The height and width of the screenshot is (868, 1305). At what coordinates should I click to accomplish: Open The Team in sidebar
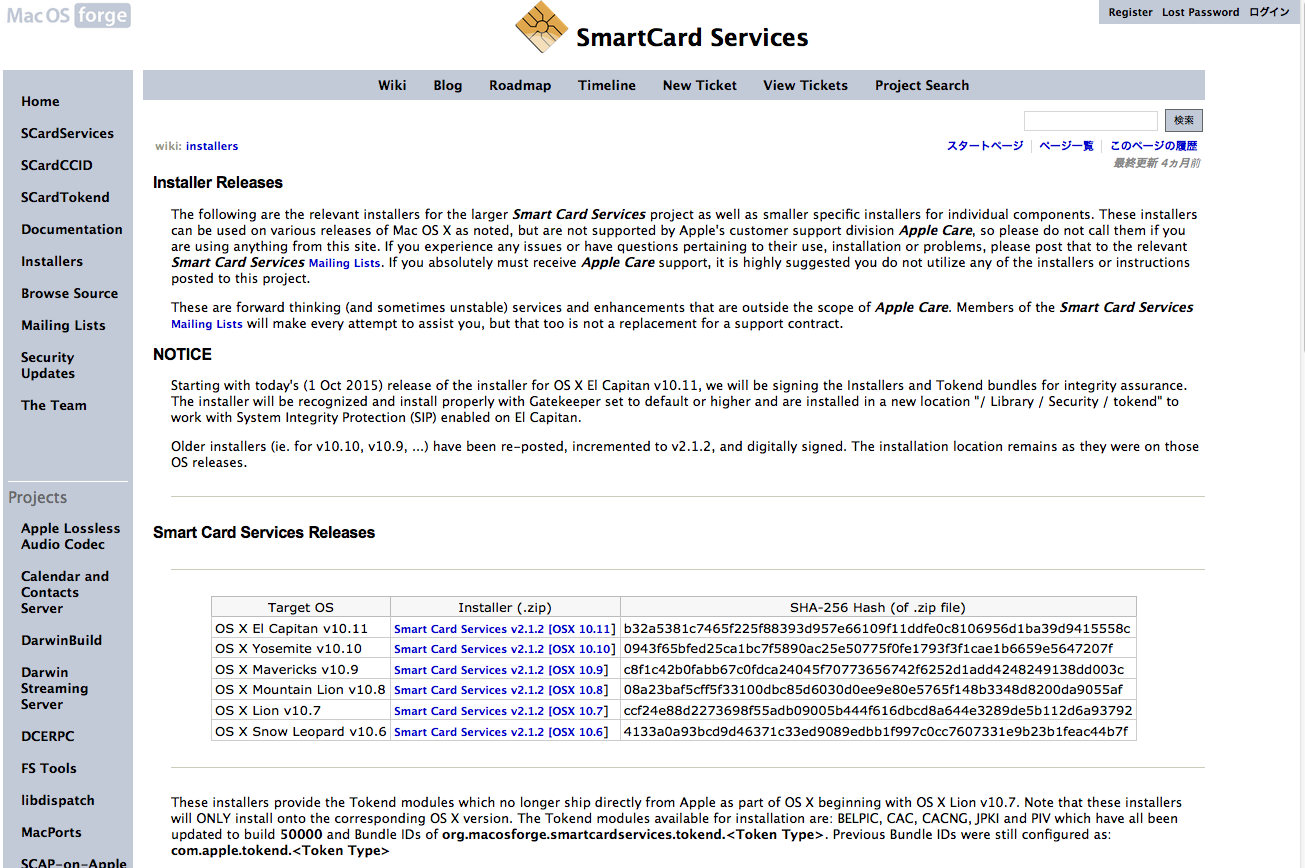[54, 405]
